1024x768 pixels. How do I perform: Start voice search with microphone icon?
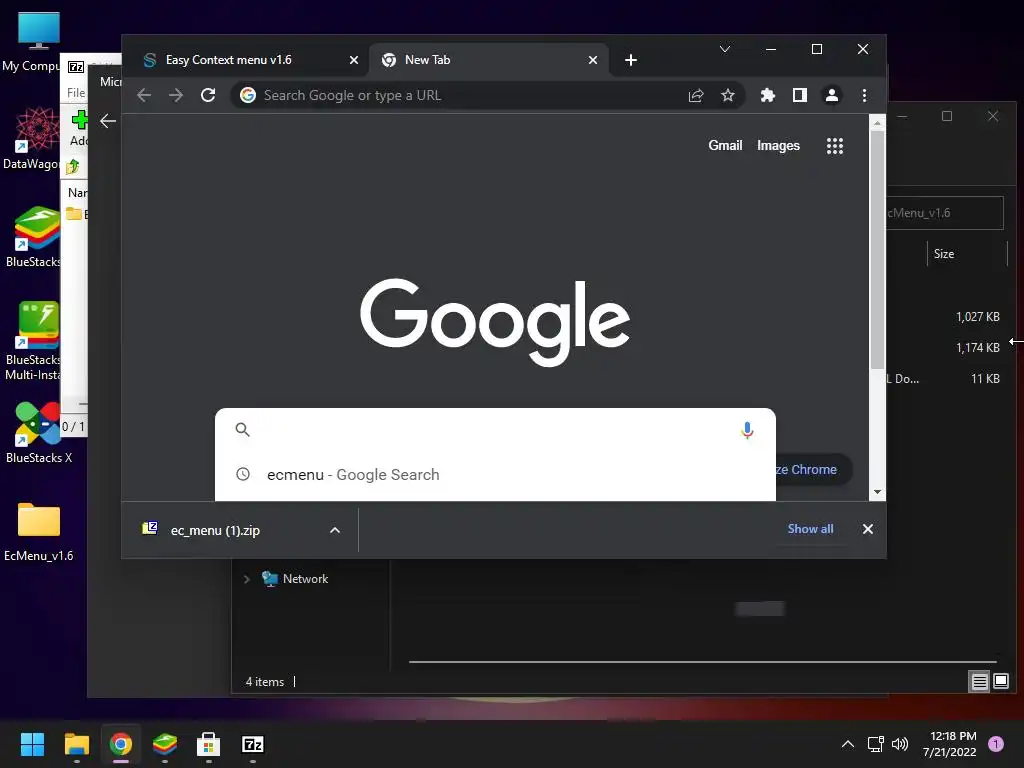(747, 430)
